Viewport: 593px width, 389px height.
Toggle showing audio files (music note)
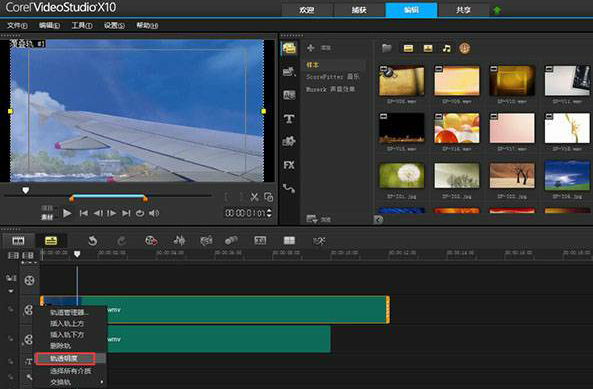click(447, 48)
